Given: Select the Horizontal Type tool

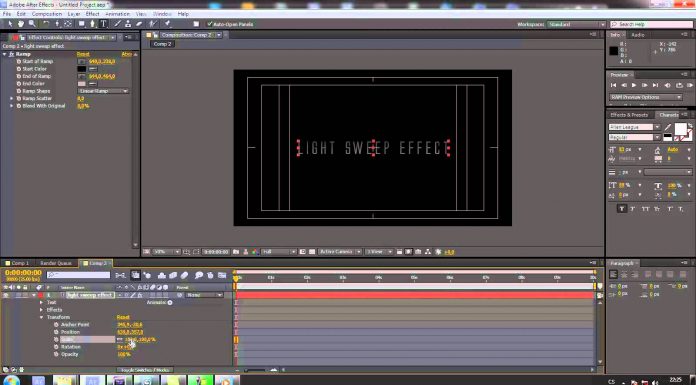Looking at the screenshot, I should 103,24.
